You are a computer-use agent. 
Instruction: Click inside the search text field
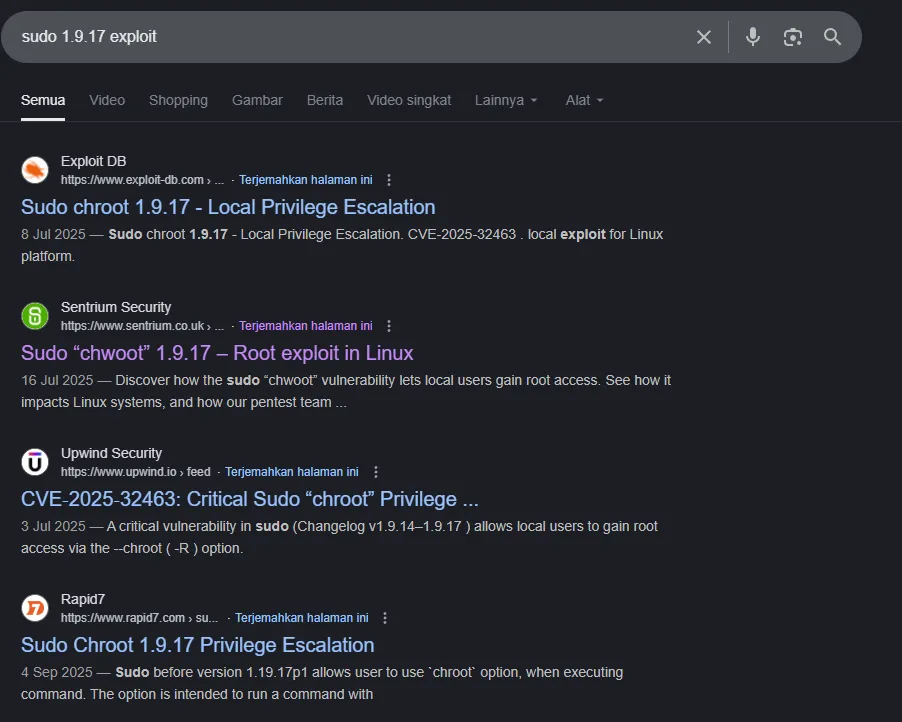[x=350, y=37]
